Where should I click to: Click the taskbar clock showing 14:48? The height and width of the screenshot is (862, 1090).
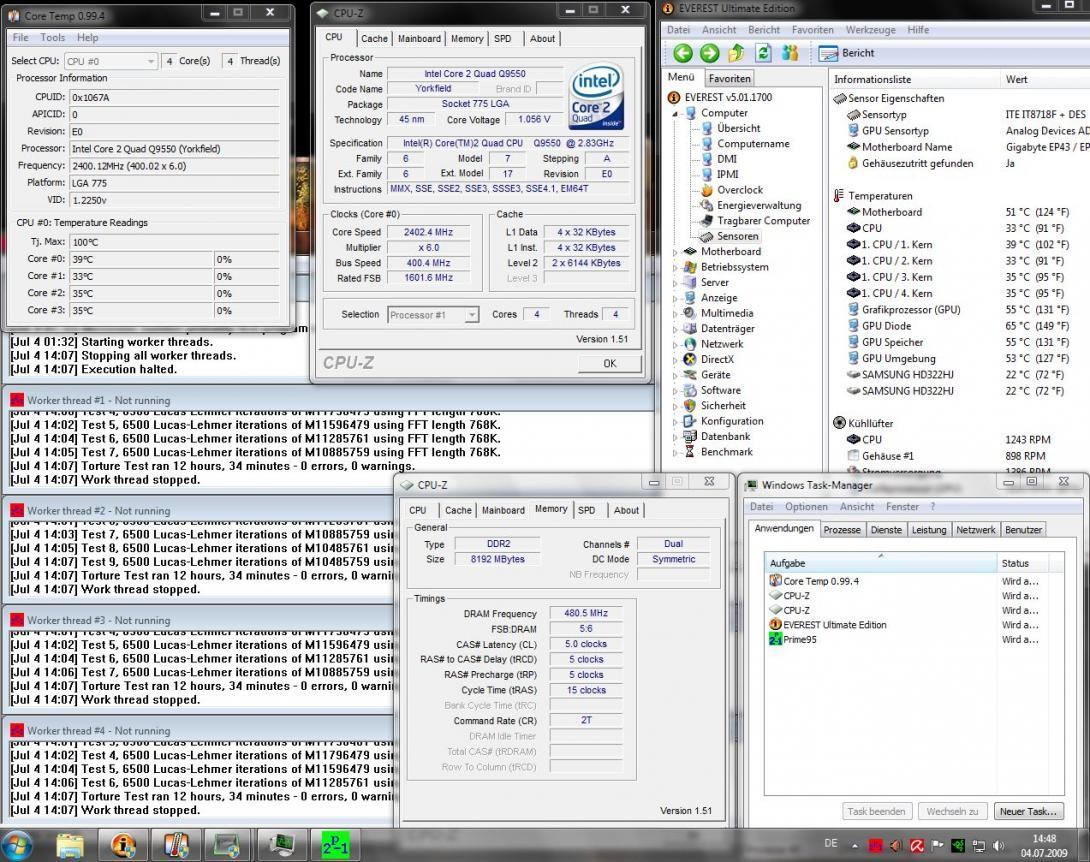(1044, 845)
